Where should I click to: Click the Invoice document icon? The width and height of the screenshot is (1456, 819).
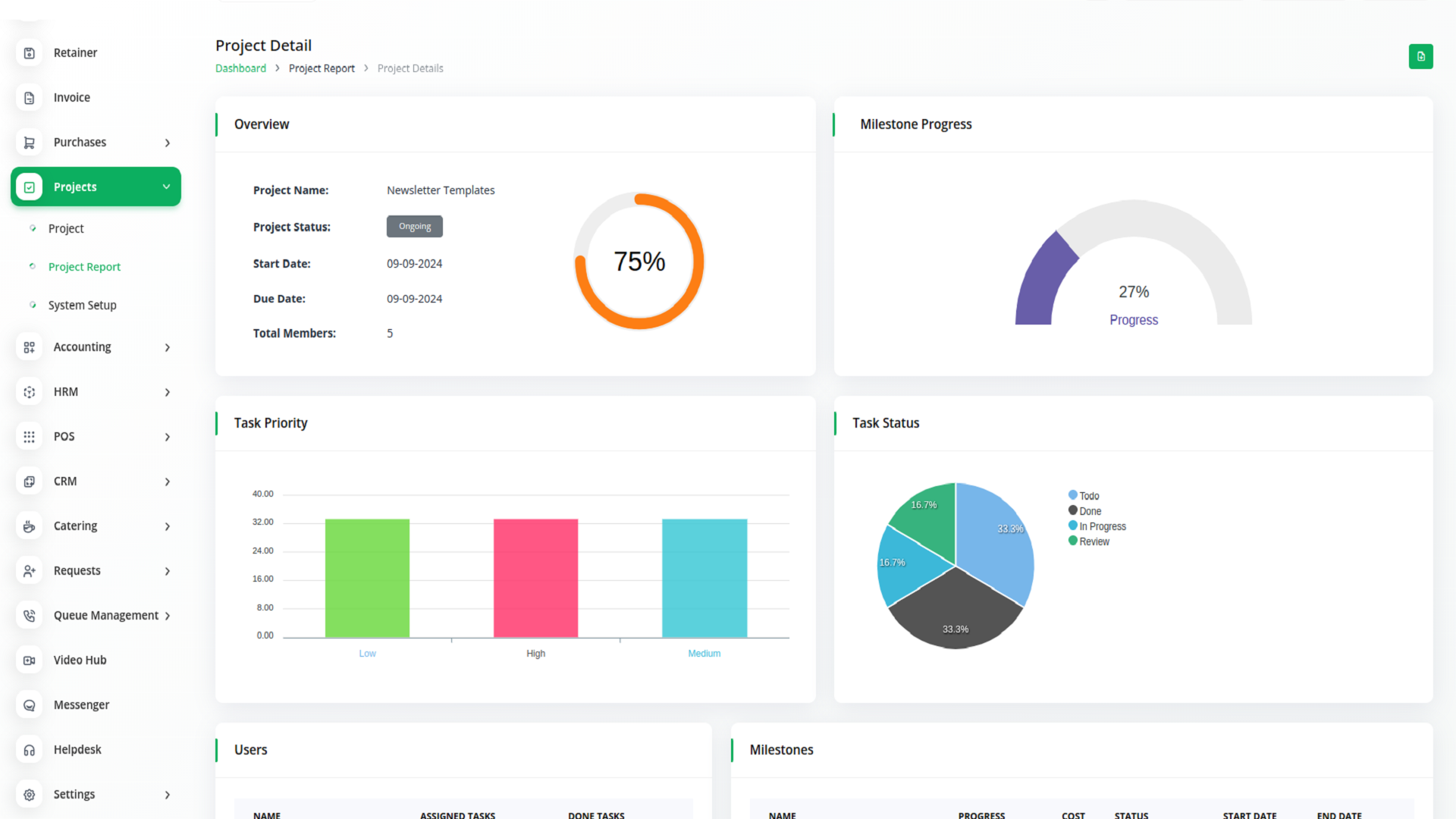coord(29,98)
